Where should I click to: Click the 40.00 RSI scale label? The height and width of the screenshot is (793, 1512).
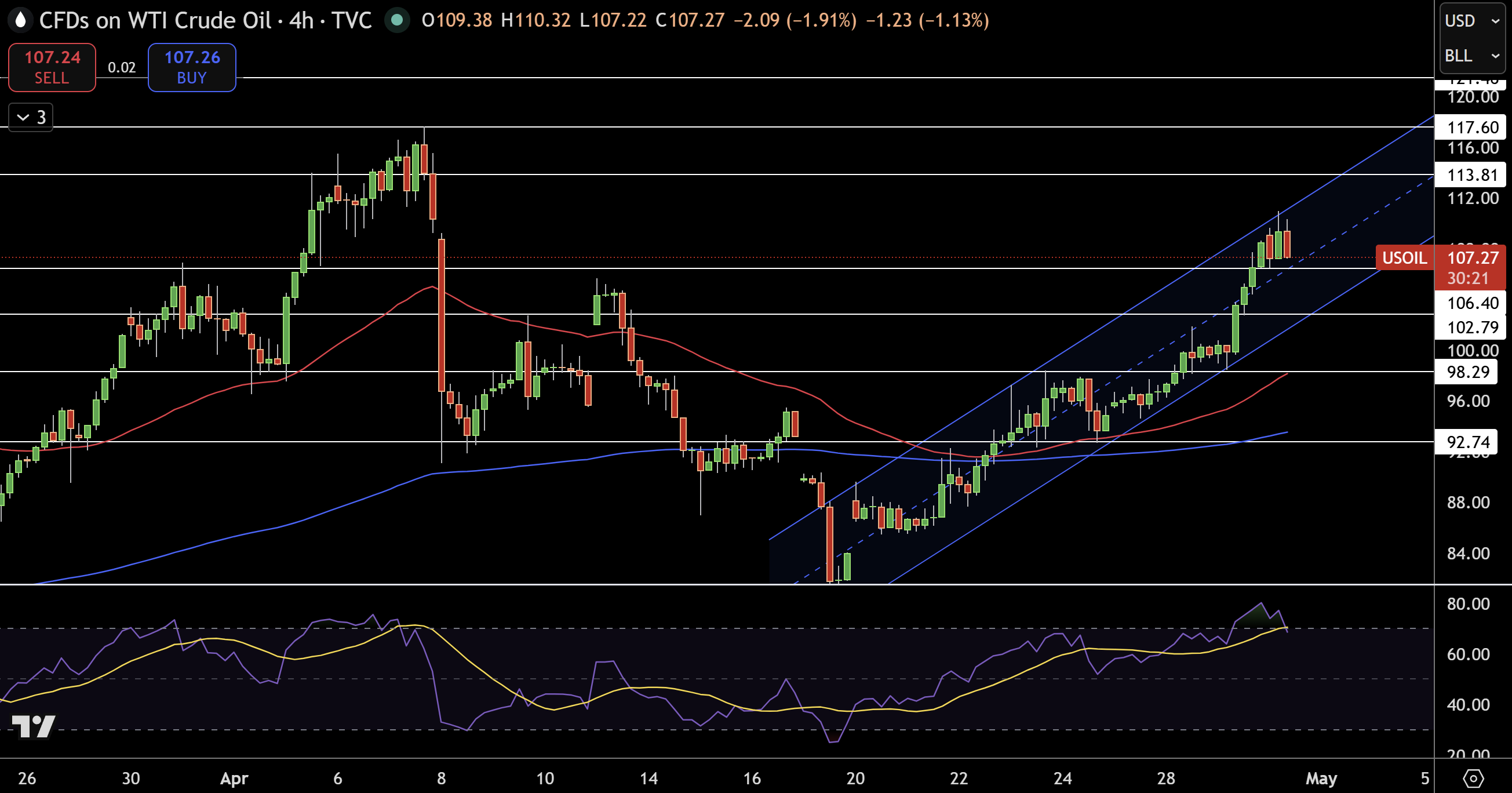pyautogui.click(x=1468, y=705)
